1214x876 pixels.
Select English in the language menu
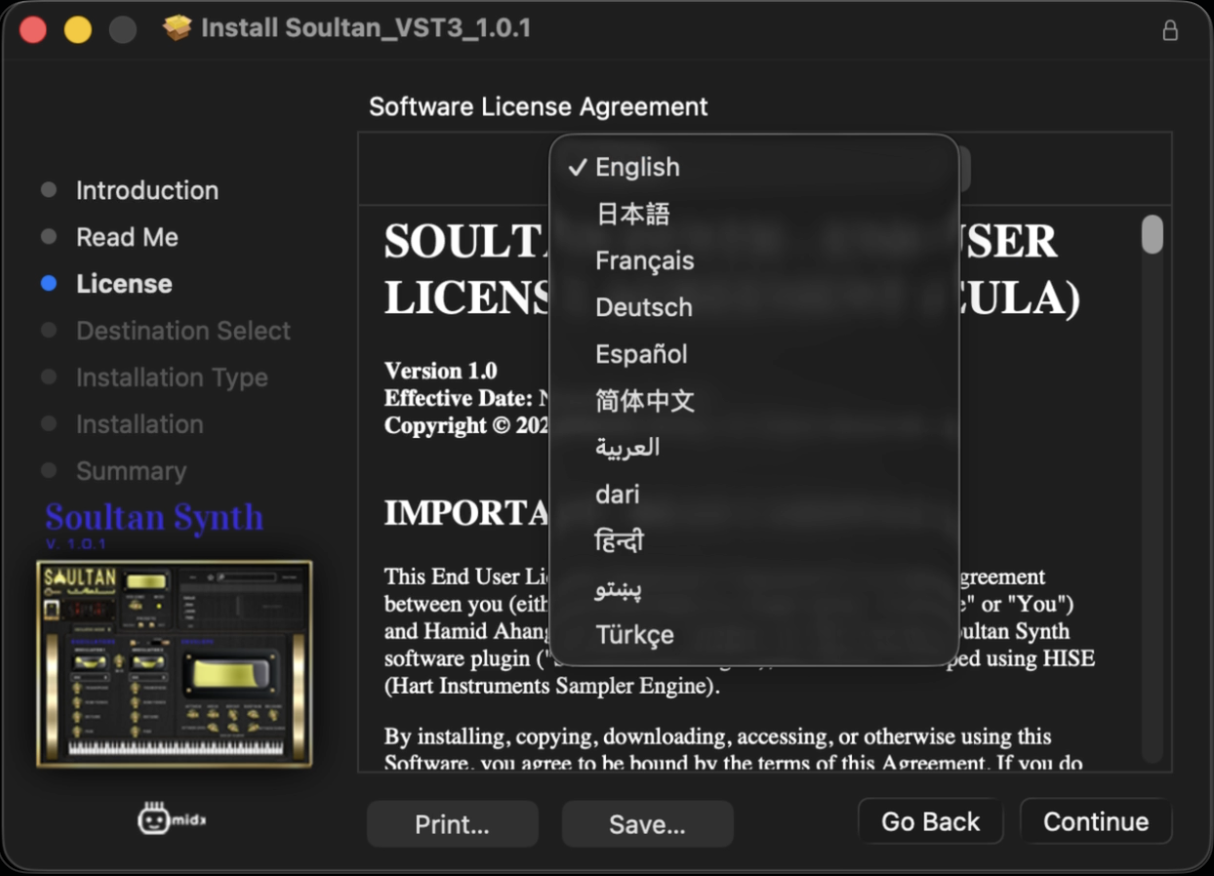coord(754,167)
